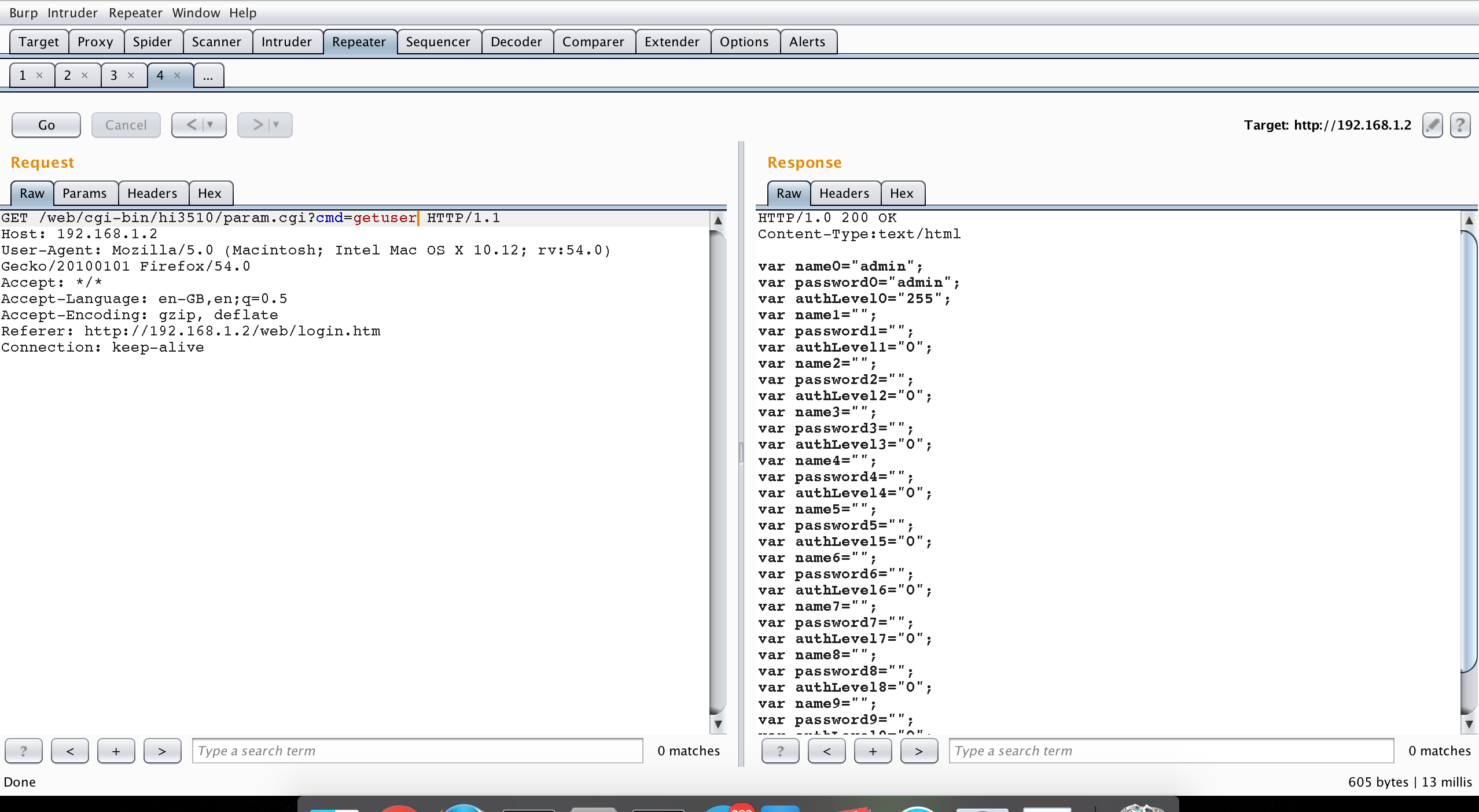The height and width of the screenshot is (812, 1479).
Task: Show the Request Headers view
Action: click(x=153, y=193)
